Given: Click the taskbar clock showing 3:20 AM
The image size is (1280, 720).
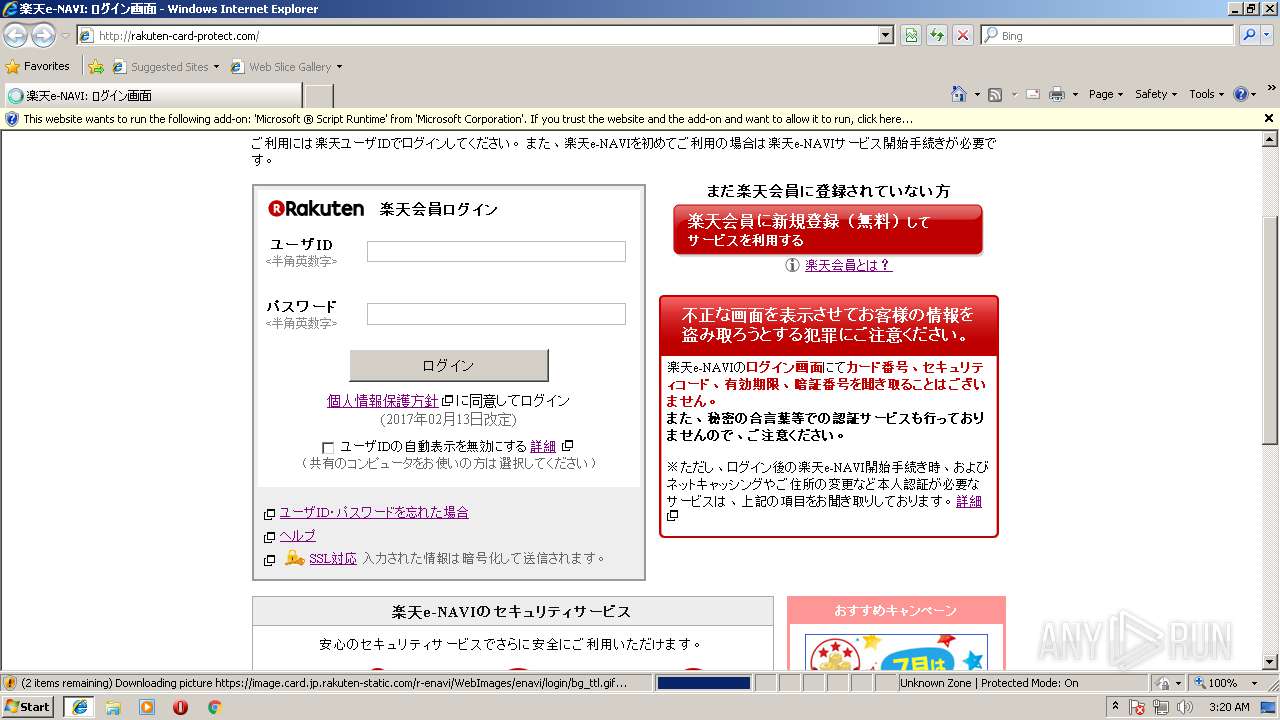Looking at the screenshot, I should pyautogui.click(x=1228, y=707).
